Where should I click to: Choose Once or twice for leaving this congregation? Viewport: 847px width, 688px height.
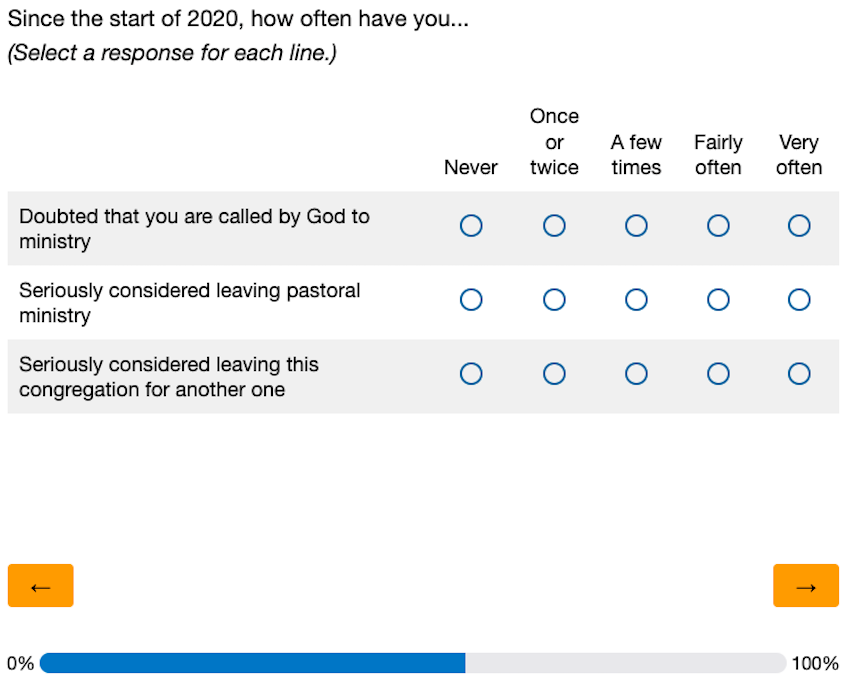(x=554, y=374)
